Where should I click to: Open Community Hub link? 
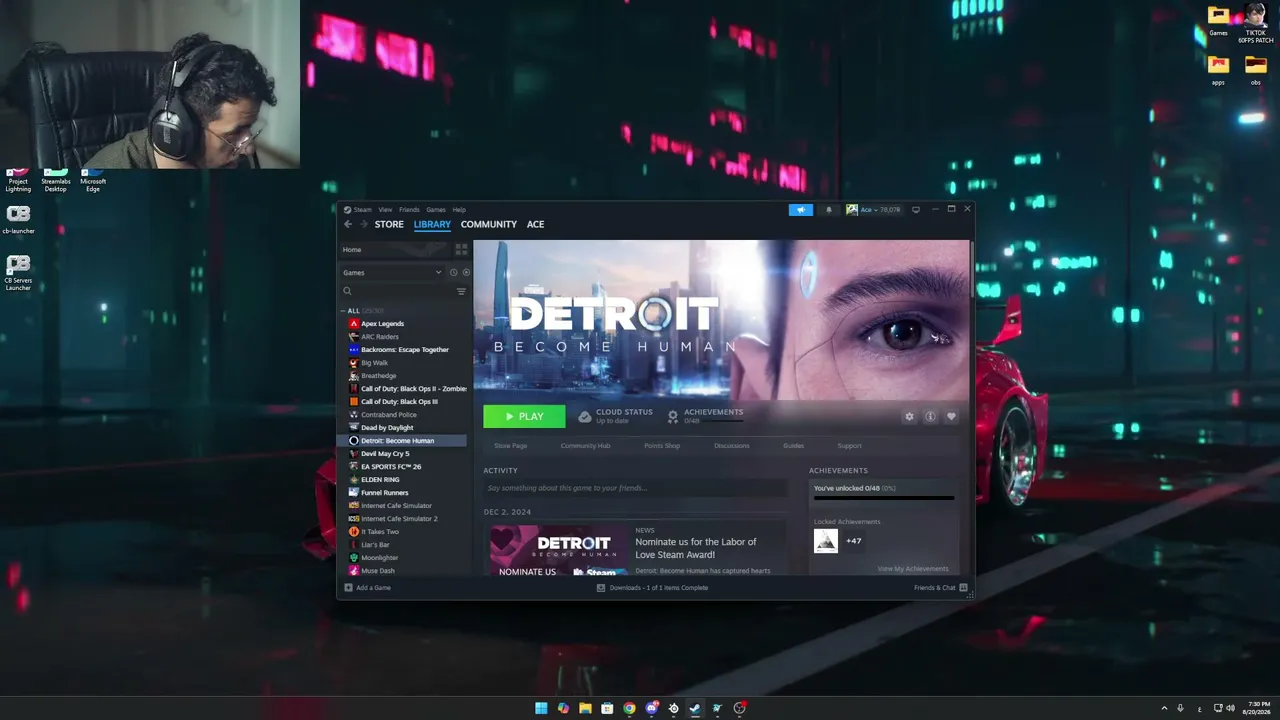[585, 446]
